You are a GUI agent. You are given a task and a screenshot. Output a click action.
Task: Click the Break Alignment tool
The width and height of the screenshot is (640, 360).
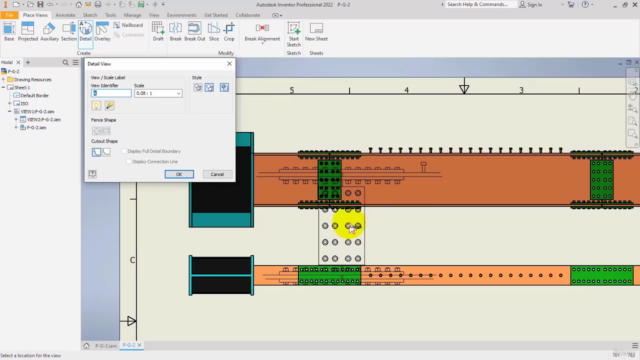[262, 31]
